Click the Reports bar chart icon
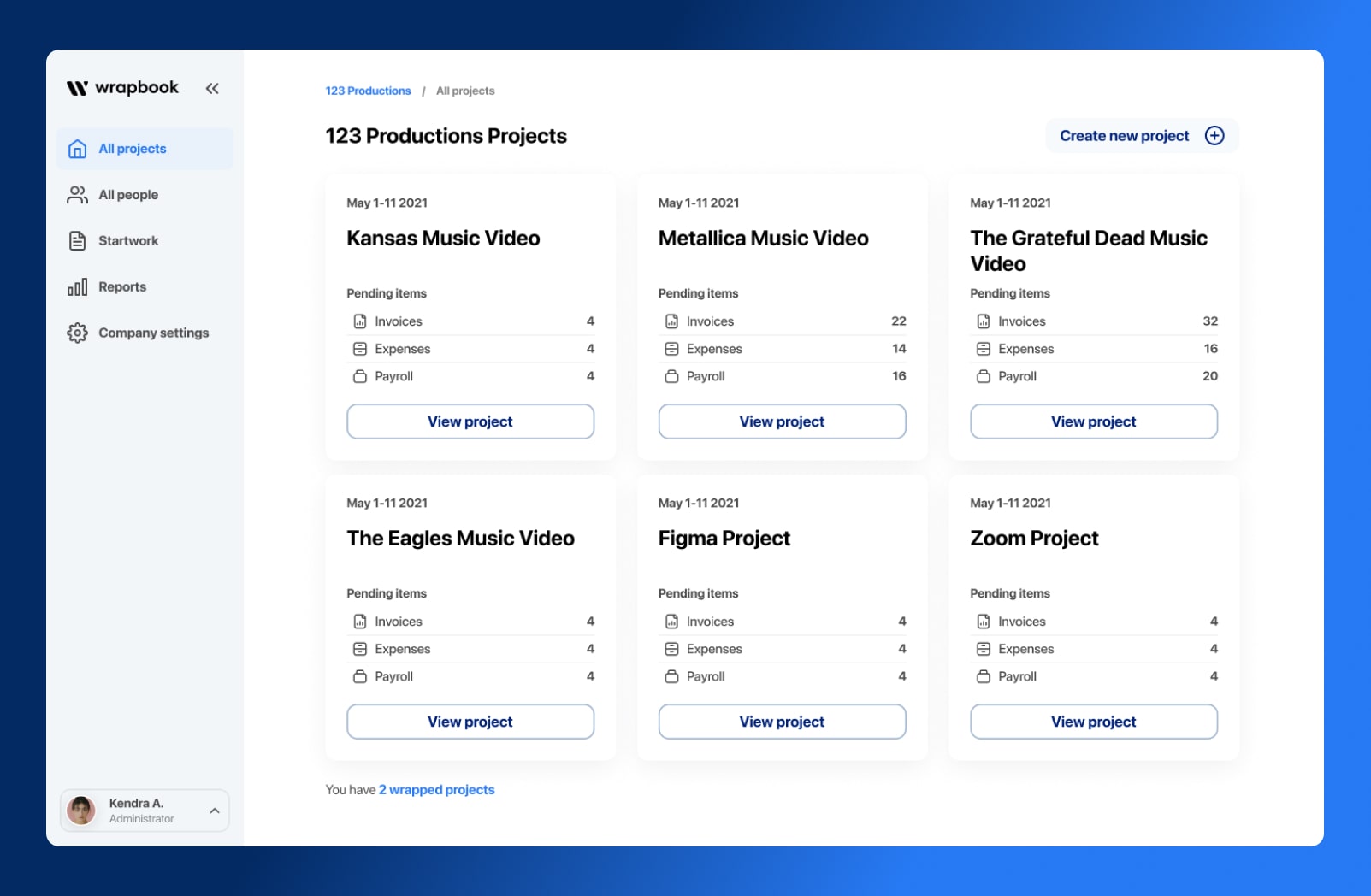 (78, 286)
